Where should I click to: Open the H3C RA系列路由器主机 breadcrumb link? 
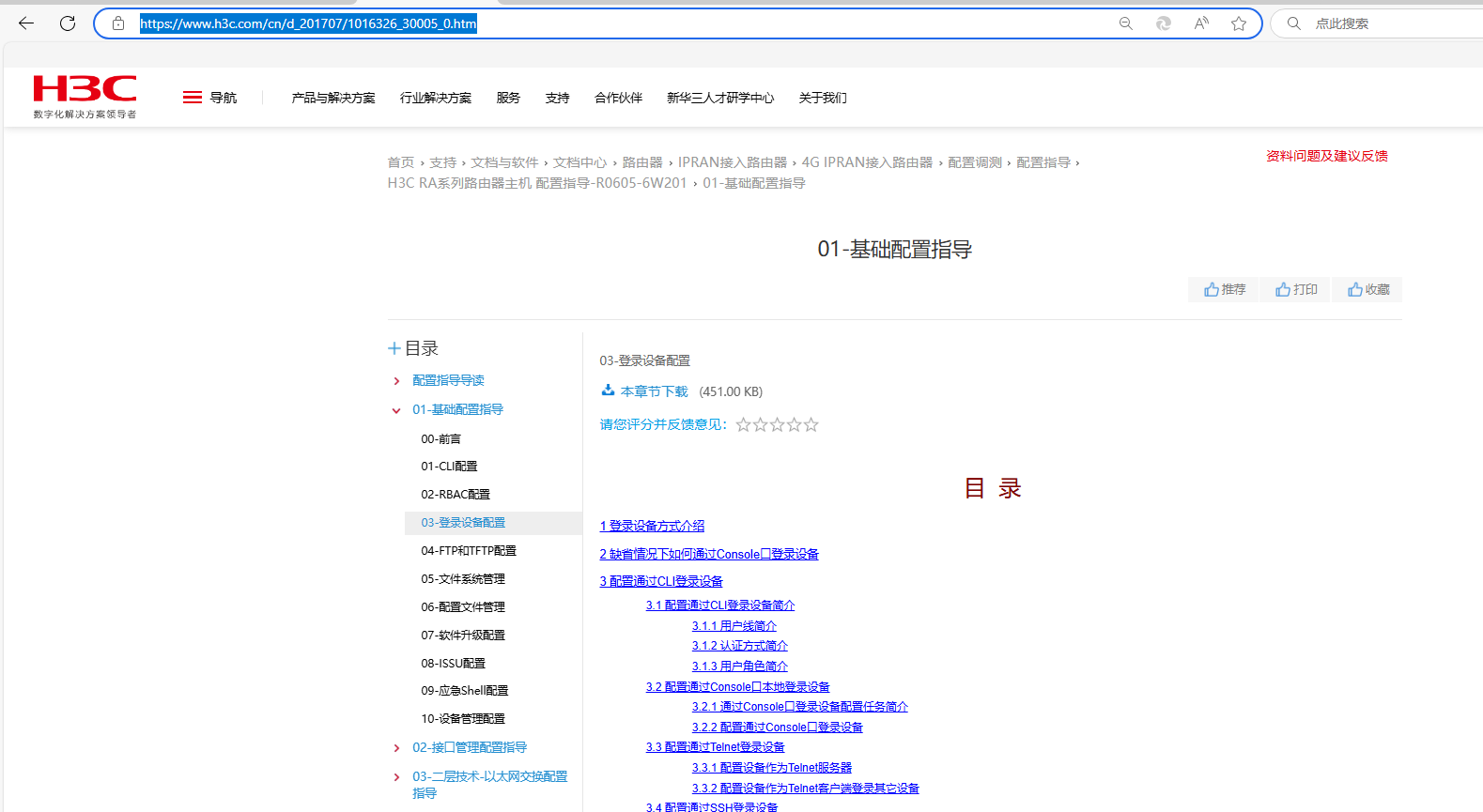[537, 183]
